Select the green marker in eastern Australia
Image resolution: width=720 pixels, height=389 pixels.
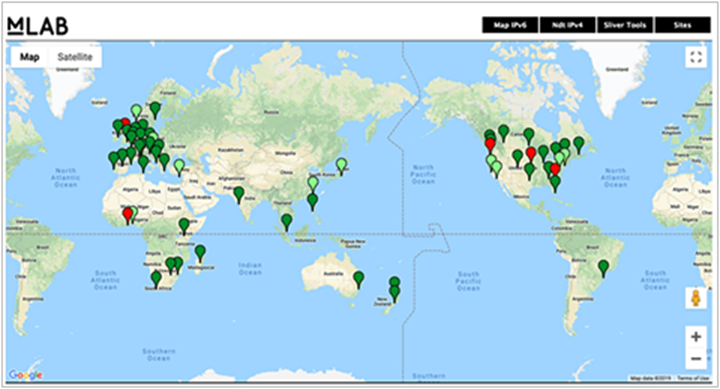pyautogui.click(x=359, y=279)
